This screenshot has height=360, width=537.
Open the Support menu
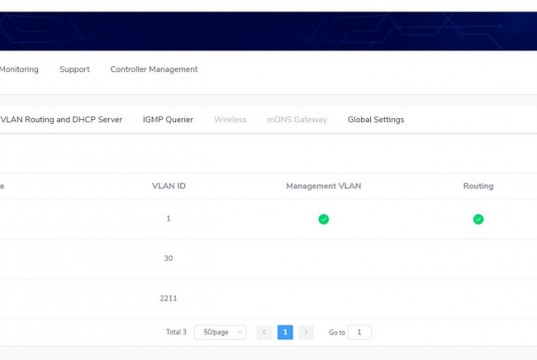coord(74,69)
